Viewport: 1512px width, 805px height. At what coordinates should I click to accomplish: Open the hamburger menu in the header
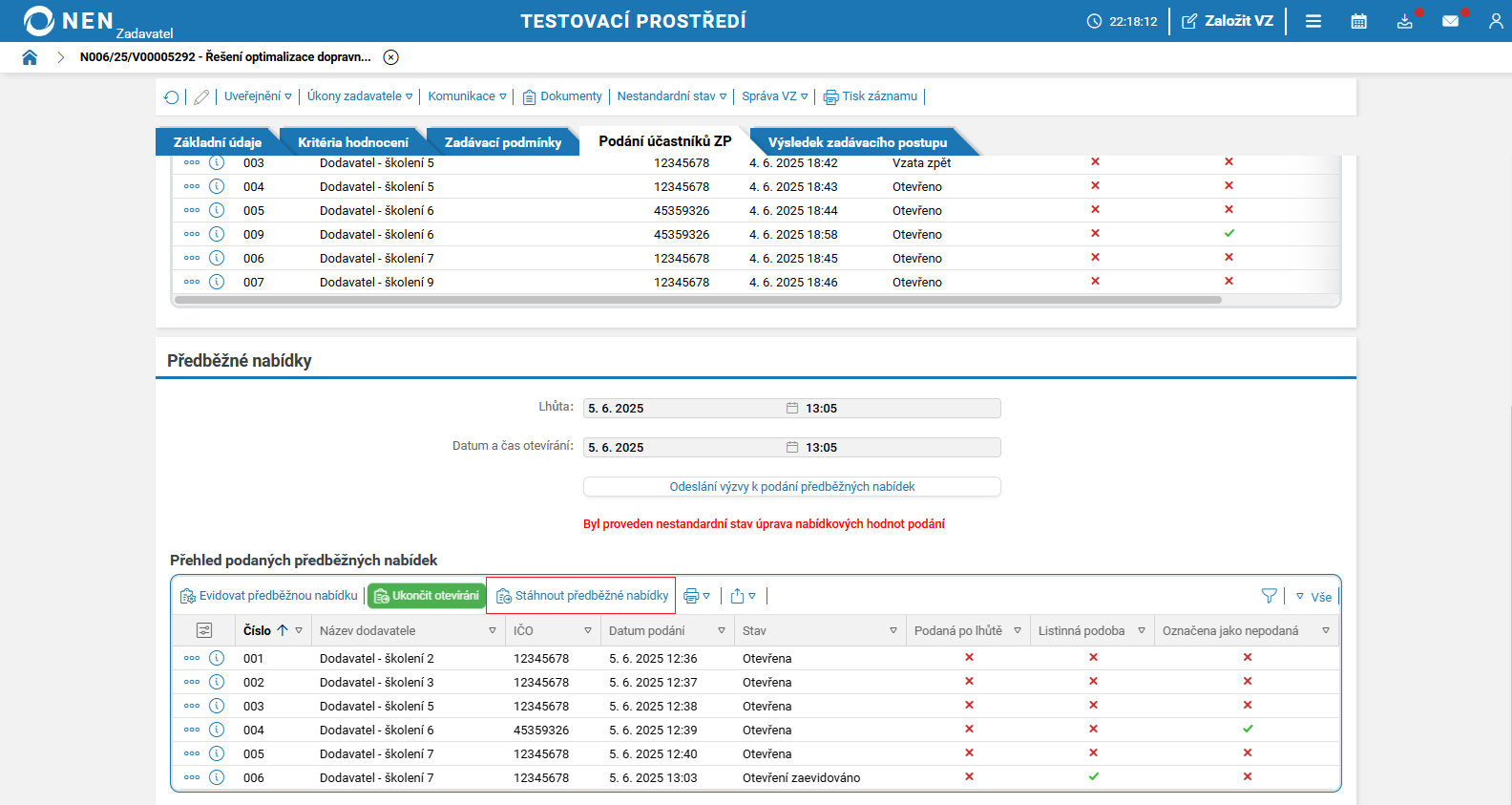pyautogui.click(x=1313, y=21)
